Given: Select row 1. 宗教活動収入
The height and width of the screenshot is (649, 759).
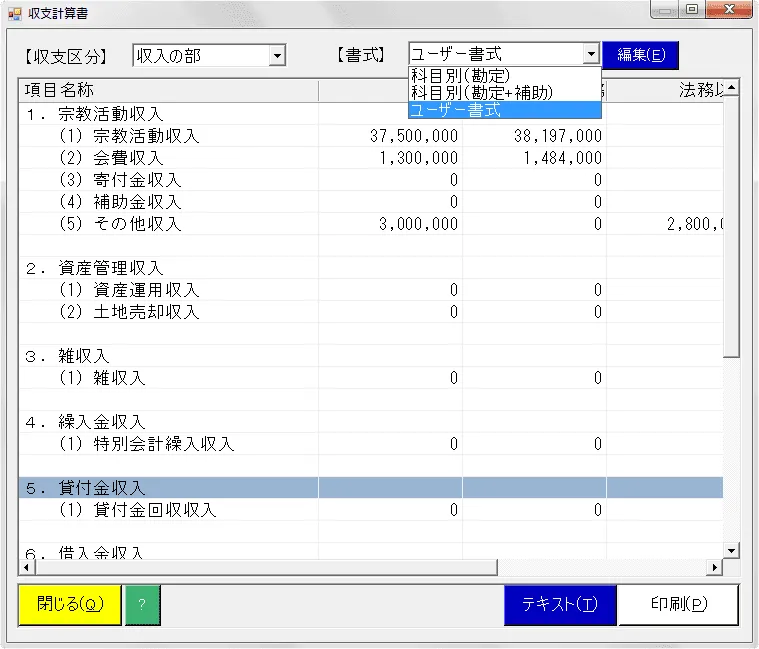Looking at the screenshot, I should click(x=371, y=114).
